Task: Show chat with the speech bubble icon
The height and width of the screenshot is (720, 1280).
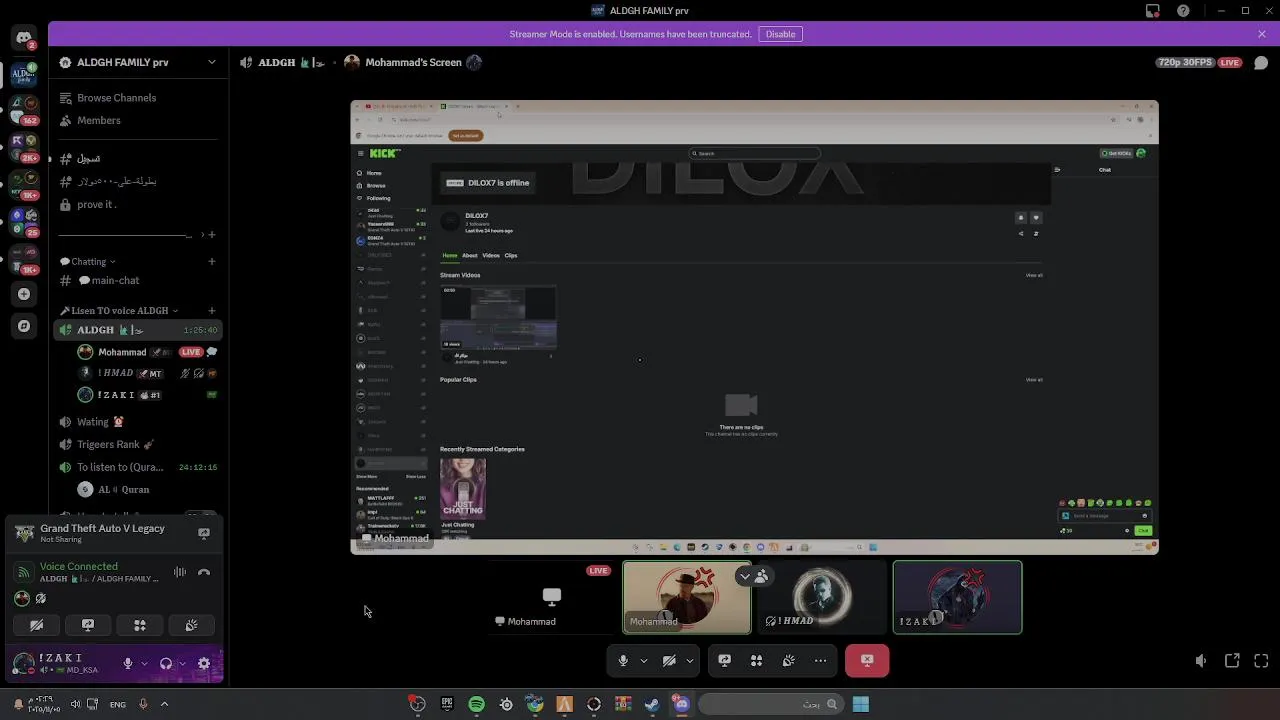Action: tap(1260, 62)
